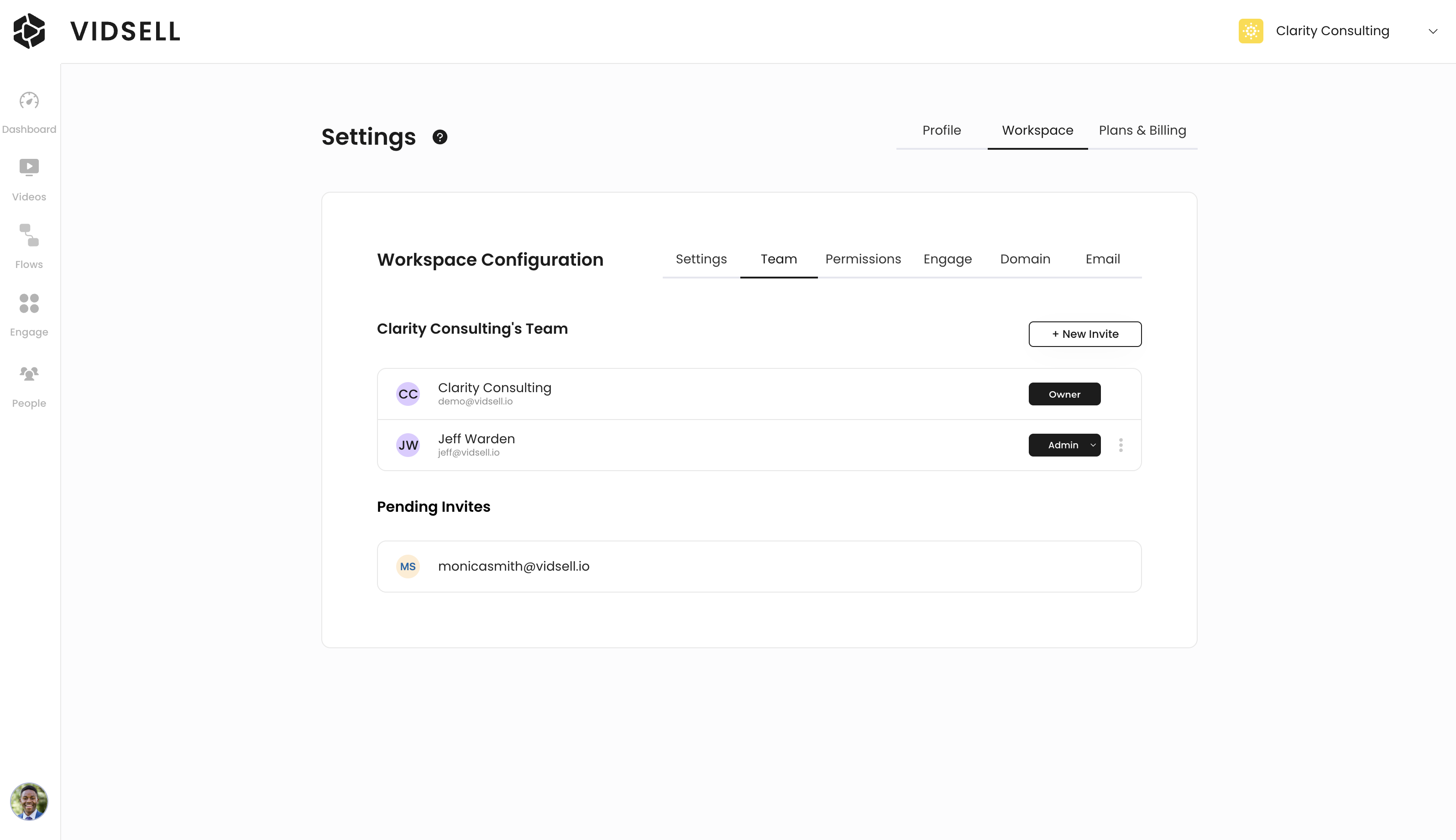Open the Dashboard sidebar icon
The width and height of the screenshot is (1456, 840).
29,101
